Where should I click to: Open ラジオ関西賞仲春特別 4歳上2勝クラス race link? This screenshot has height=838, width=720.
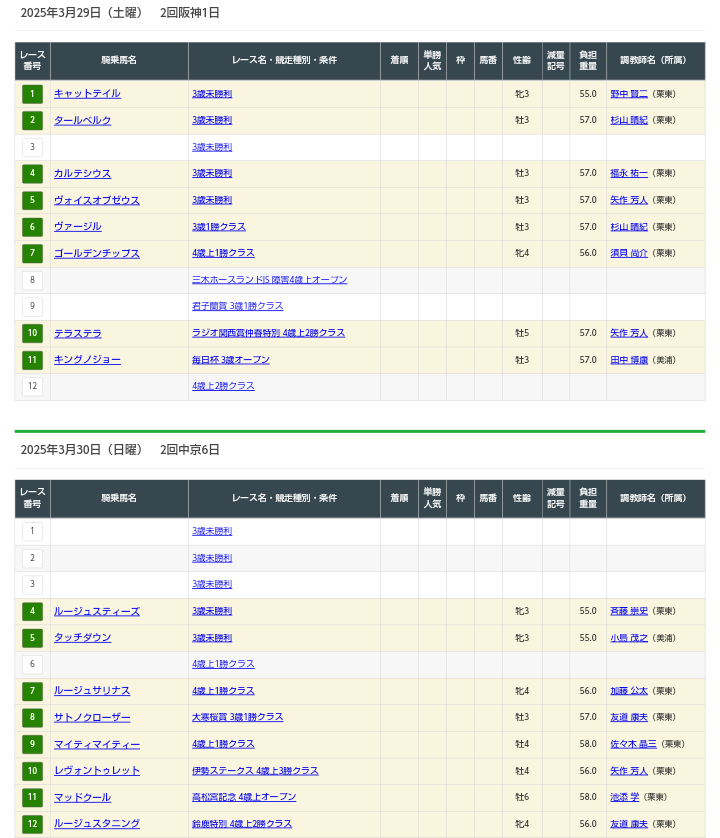coord(268,333)
